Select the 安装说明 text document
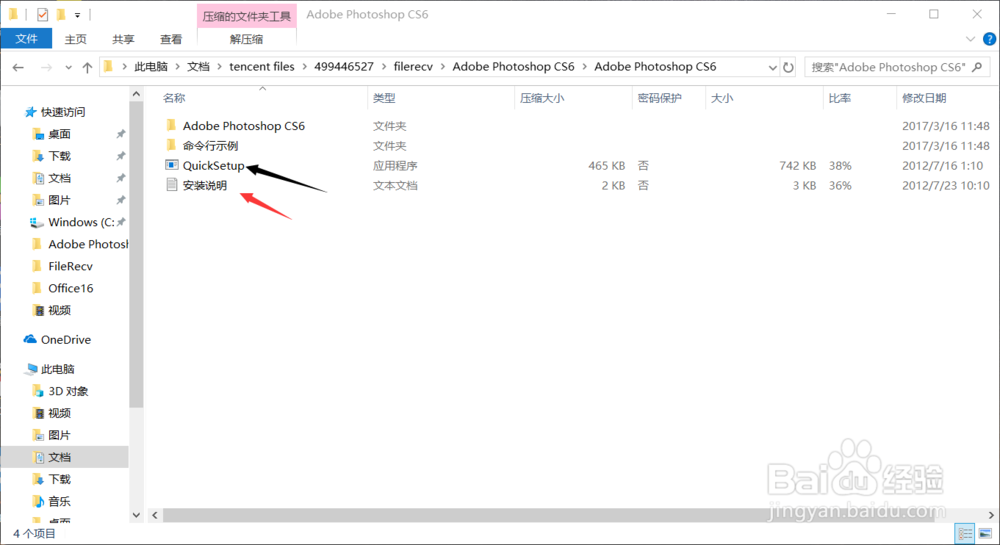Screen dimensions: 1000x545 (205, 185)
